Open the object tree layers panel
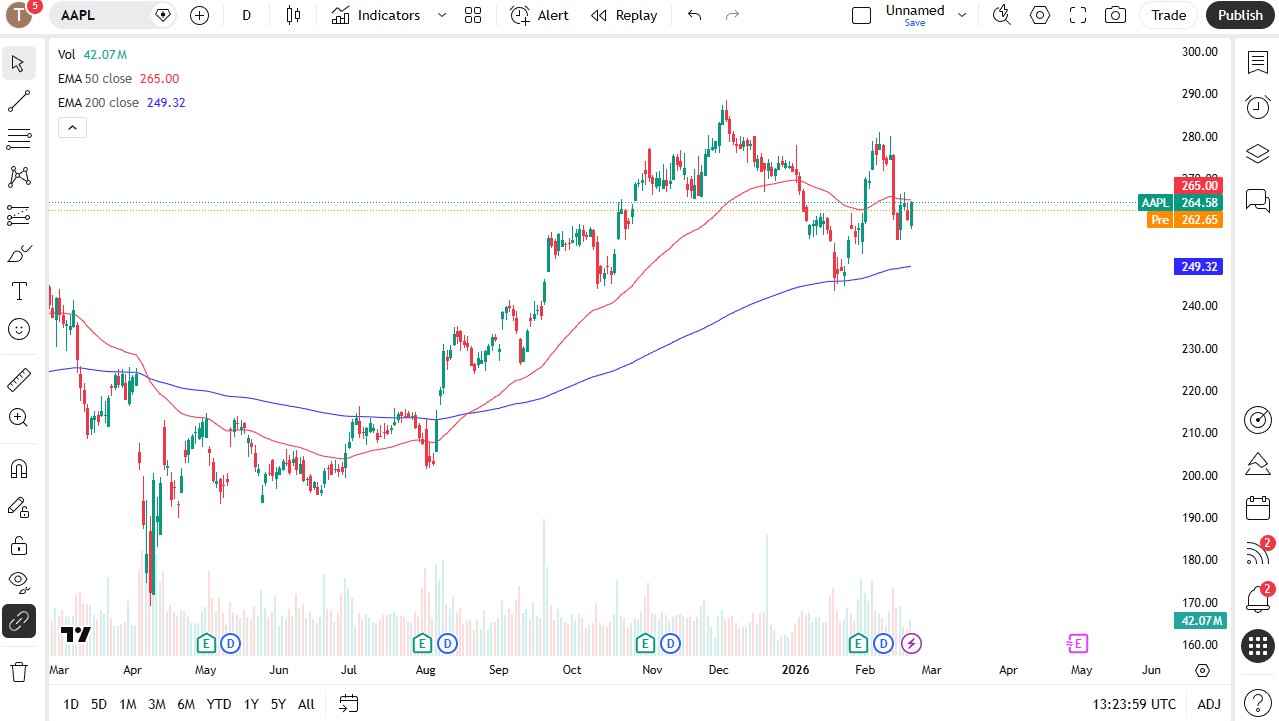This screenshot has width=1279, height=721. [x=1258, y=153]
